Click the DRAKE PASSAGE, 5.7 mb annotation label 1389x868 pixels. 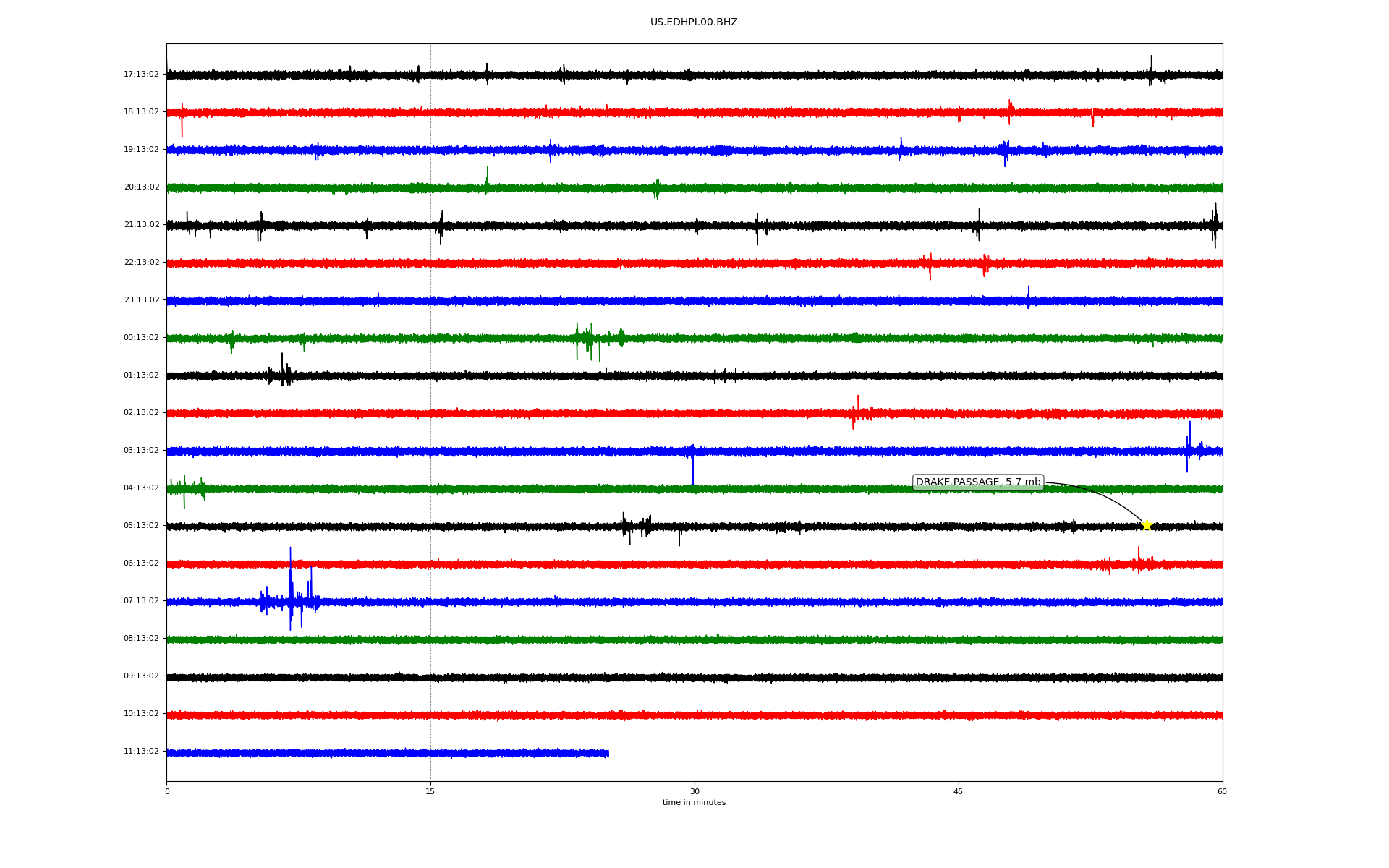click(978, 482)
